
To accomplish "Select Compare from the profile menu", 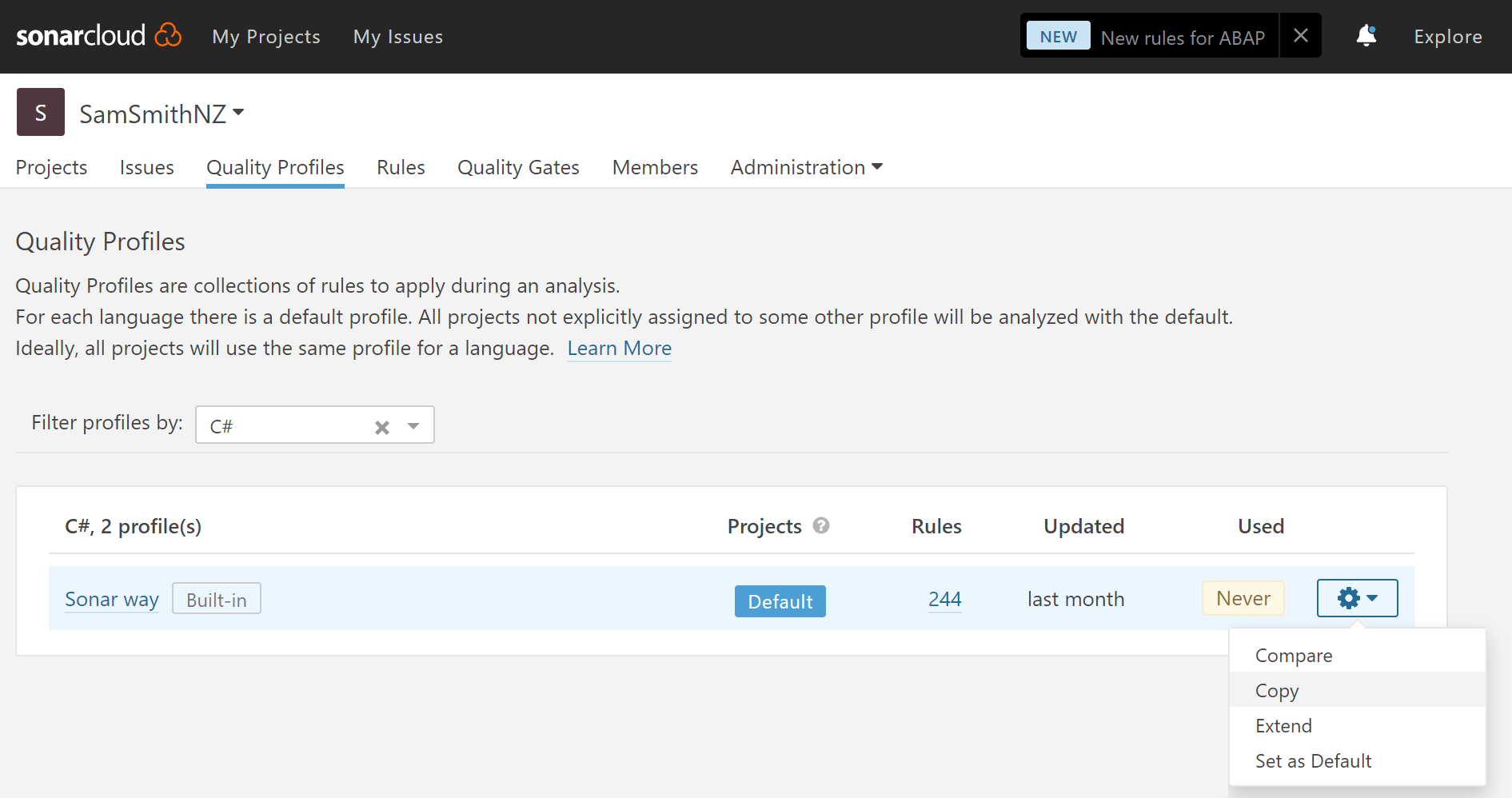I will click(1293, 656).
